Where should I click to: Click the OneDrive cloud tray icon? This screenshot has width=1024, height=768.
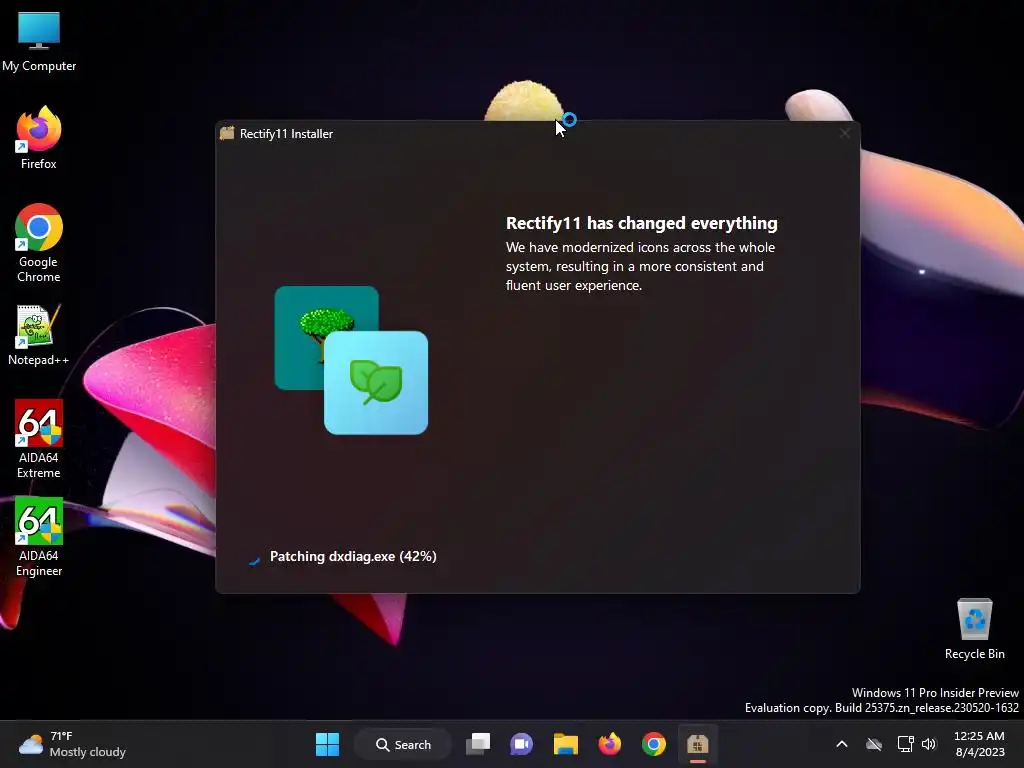click(874, 744)
